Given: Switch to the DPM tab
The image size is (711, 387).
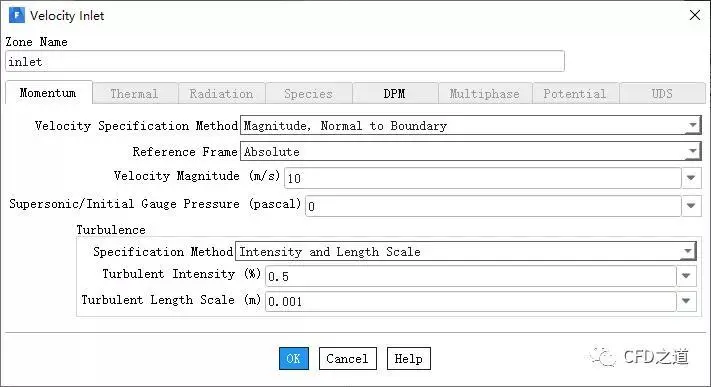Looking at the screenshot, I should pyautogui.click(x=394, y=94).
